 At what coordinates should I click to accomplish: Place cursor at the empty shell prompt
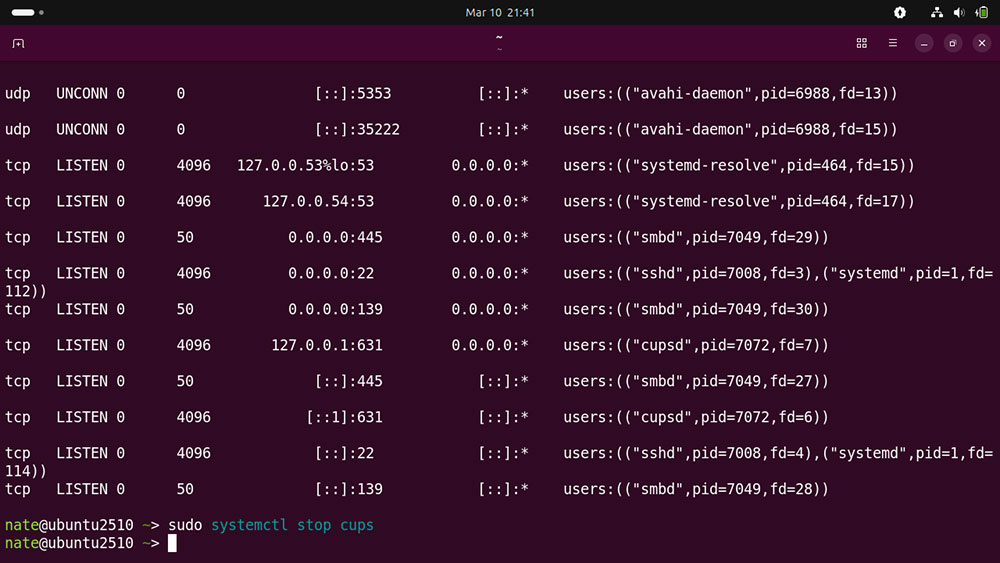pos(172,543)
